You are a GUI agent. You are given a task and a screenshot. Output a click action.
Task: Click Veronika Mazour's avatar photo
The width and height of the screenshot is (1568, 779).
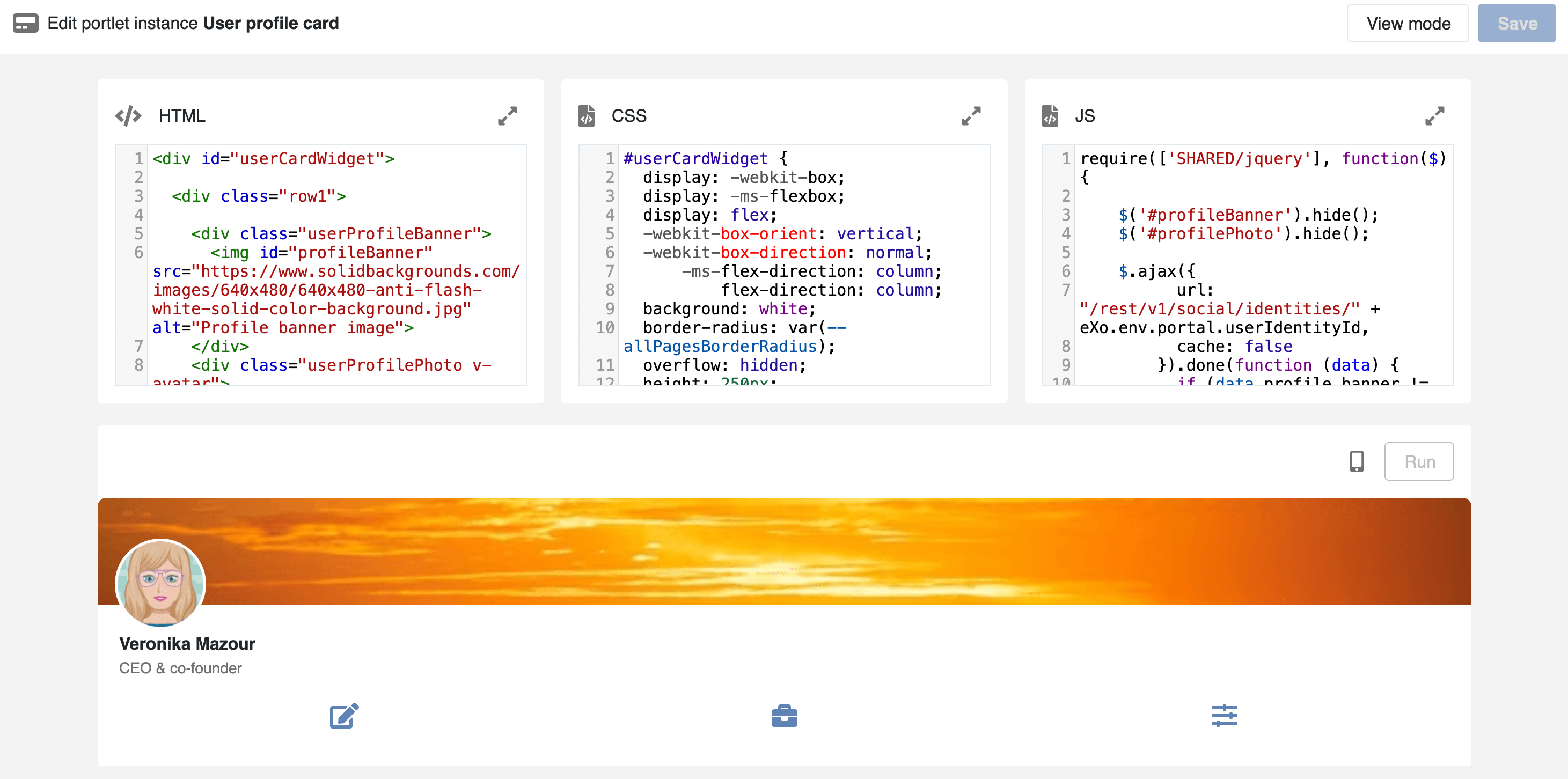tap(160, 583)
